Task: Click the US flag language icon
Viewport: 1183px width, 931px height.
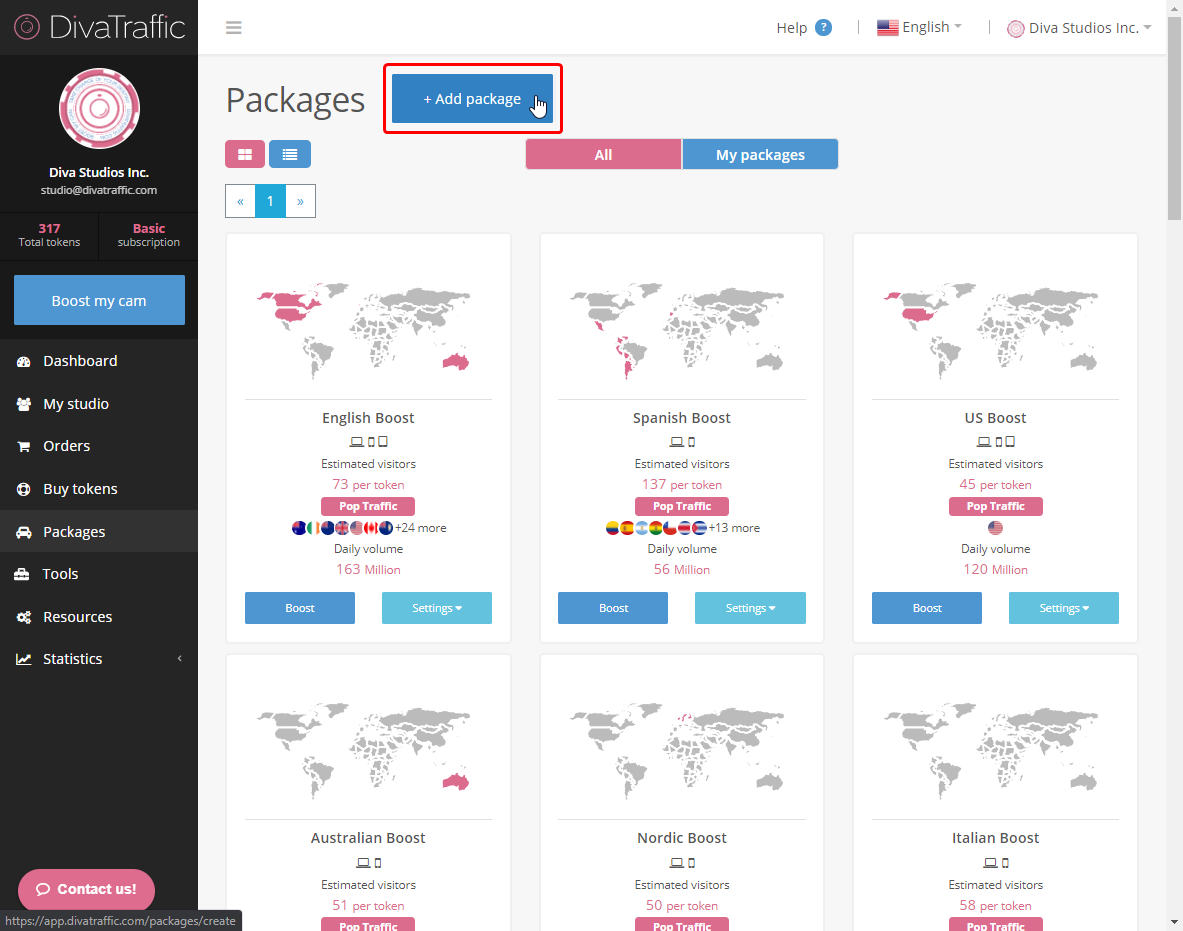Action: click(x=887, y=28)
